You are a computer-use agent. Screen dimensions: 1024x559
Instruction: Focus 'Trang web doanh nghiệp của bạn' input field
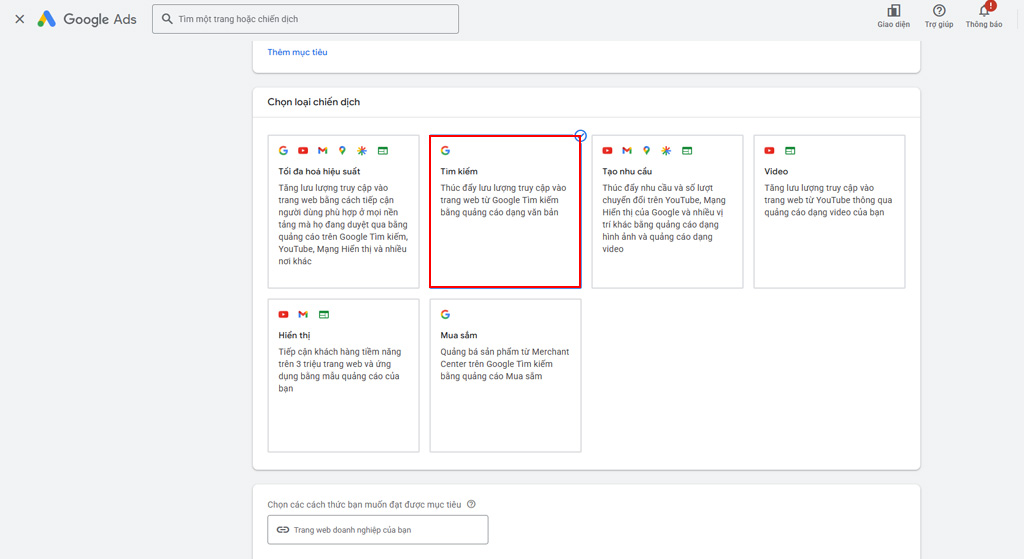[x=377, y=530]
